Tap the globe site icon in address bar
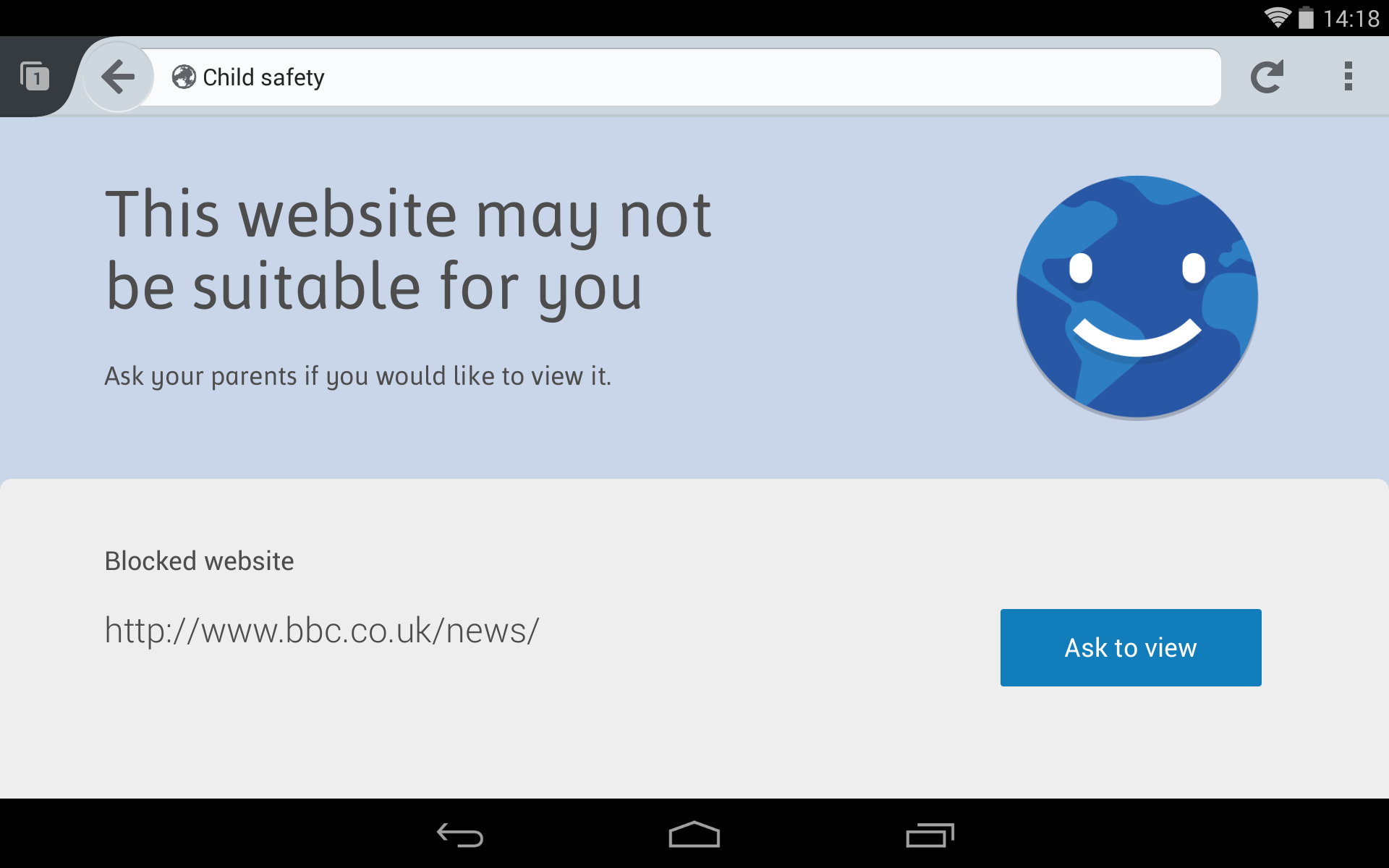Screen dimensions: 1389x868 point(184,77)
